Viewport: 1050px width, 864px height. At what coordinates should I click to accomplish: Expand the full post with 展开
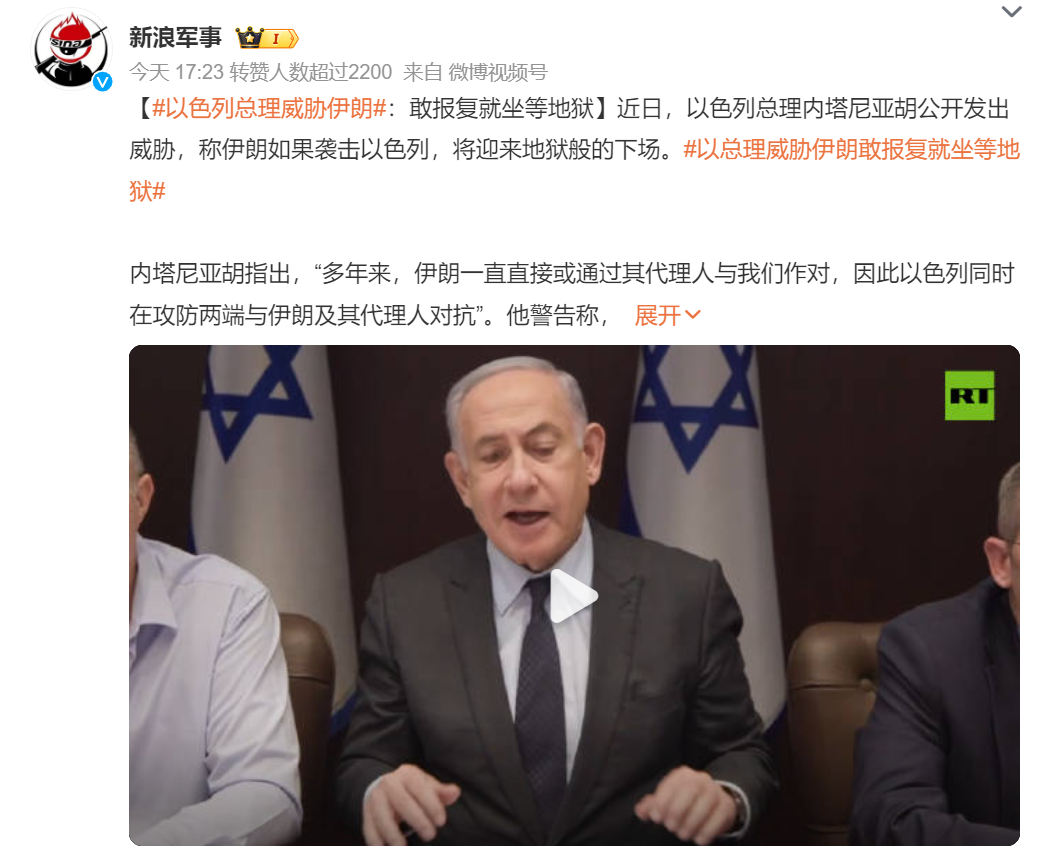pos(657,315)
